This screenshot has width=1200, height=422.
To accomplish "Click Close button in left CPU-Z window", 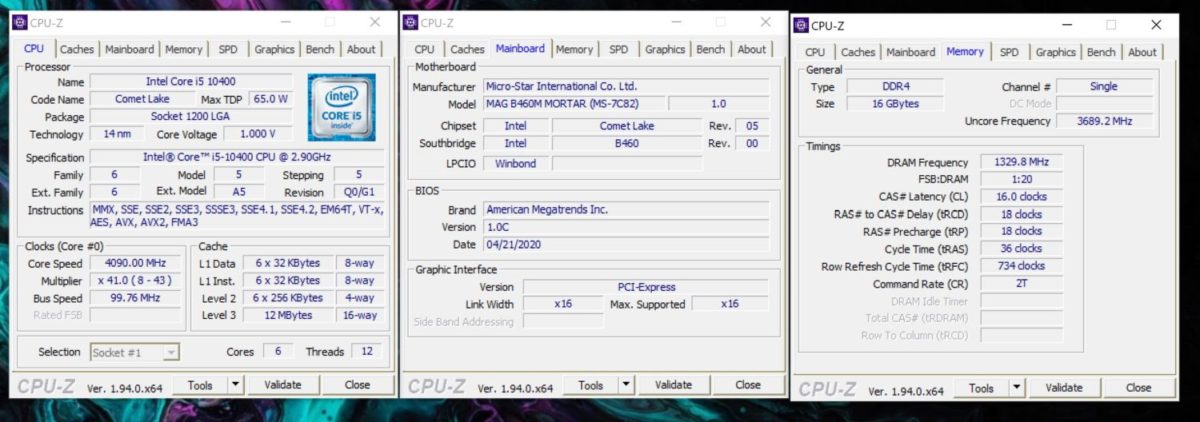I will 357,384.
